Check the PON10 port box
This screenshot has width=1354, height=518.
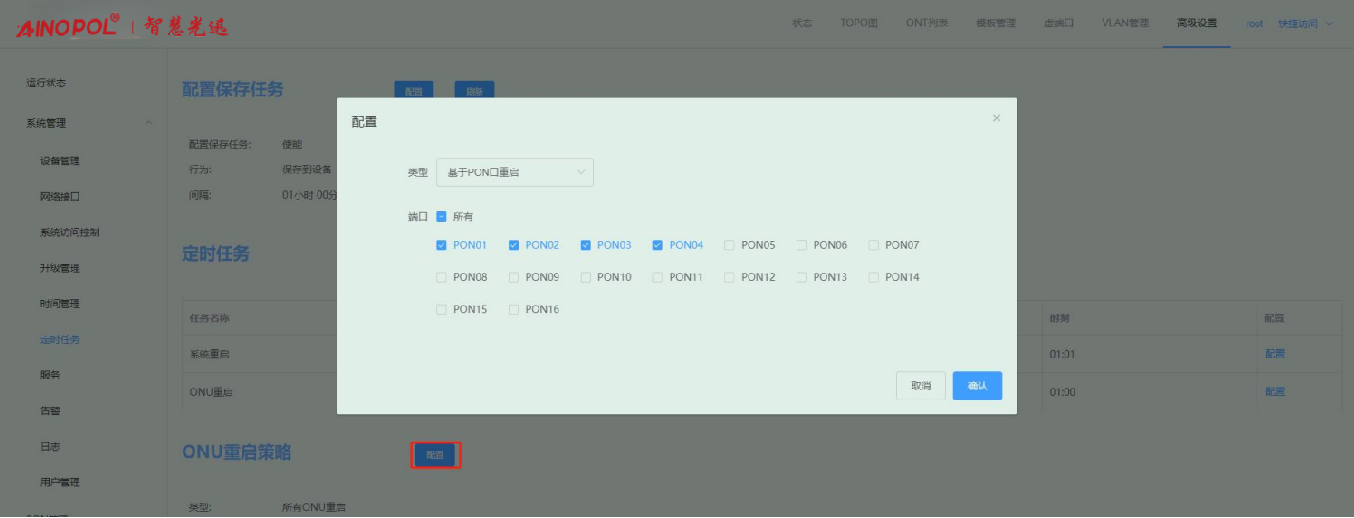(586, 278)
